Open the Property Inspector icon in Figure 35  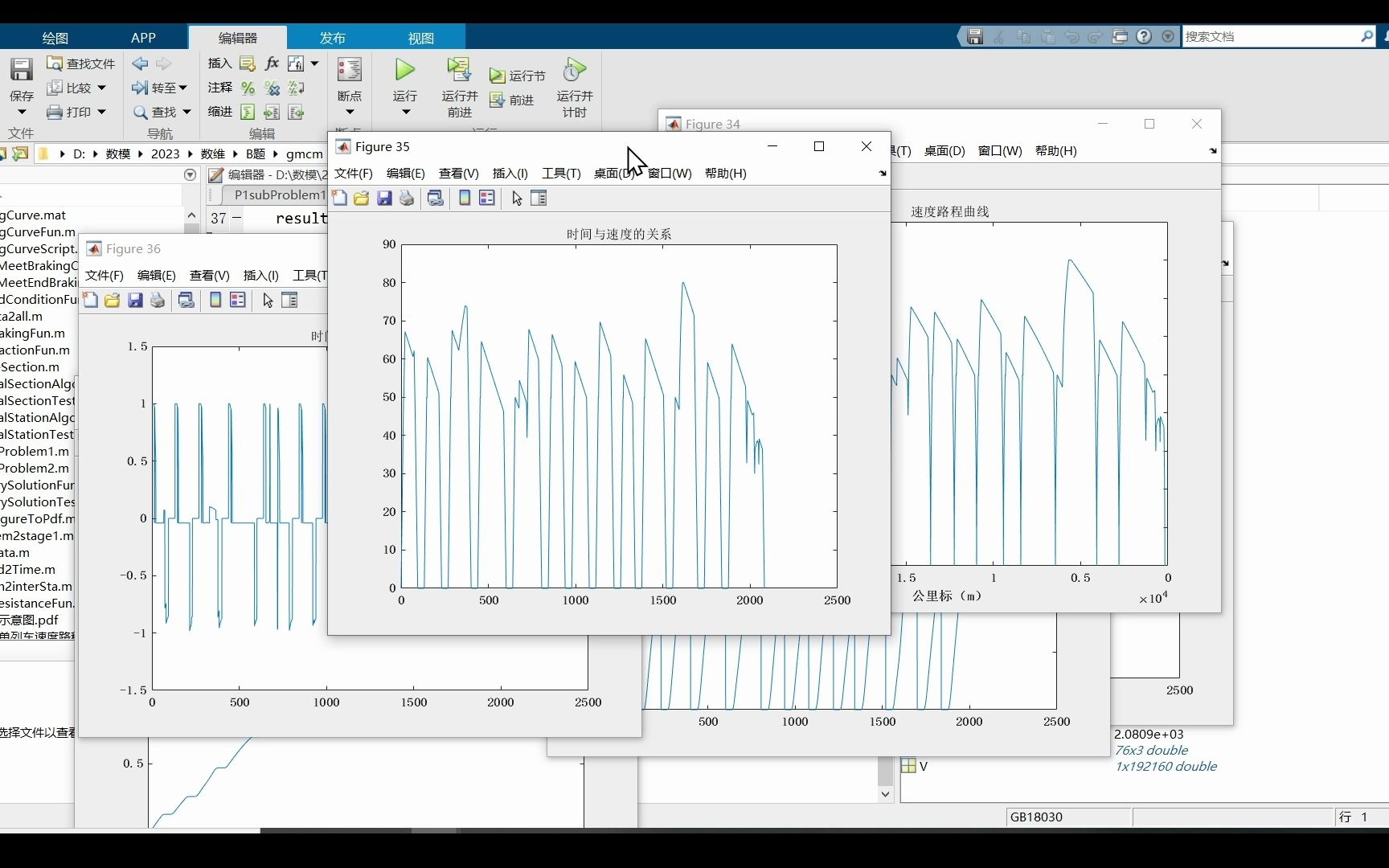(x=539, y=198)
